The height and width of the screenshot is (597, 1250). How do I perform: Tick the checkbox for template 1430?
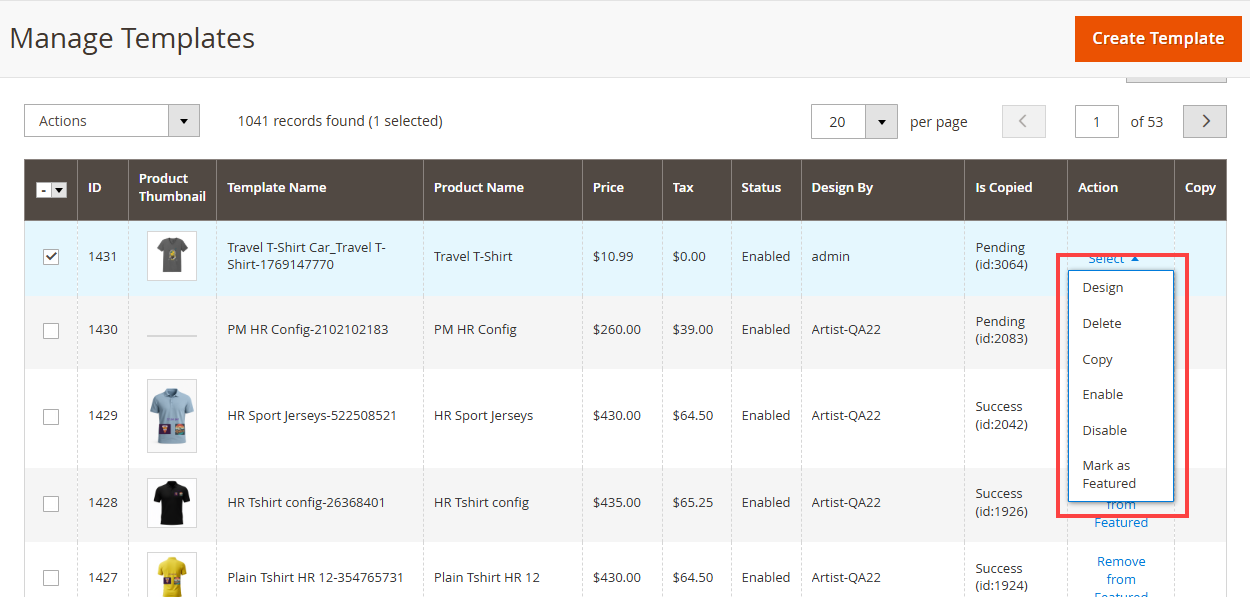click(51, 330)
